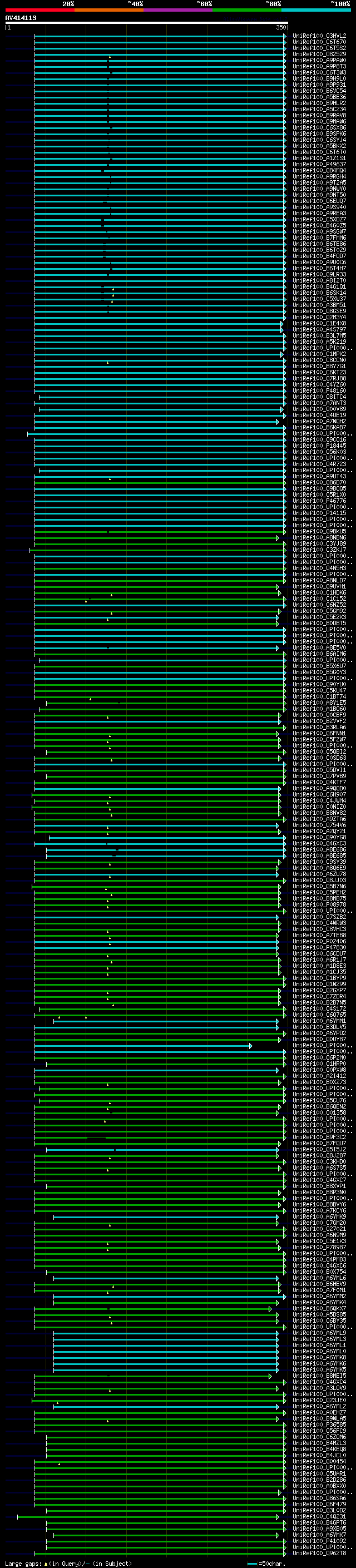Select label UniRef100_C1C152

point(319,599)
